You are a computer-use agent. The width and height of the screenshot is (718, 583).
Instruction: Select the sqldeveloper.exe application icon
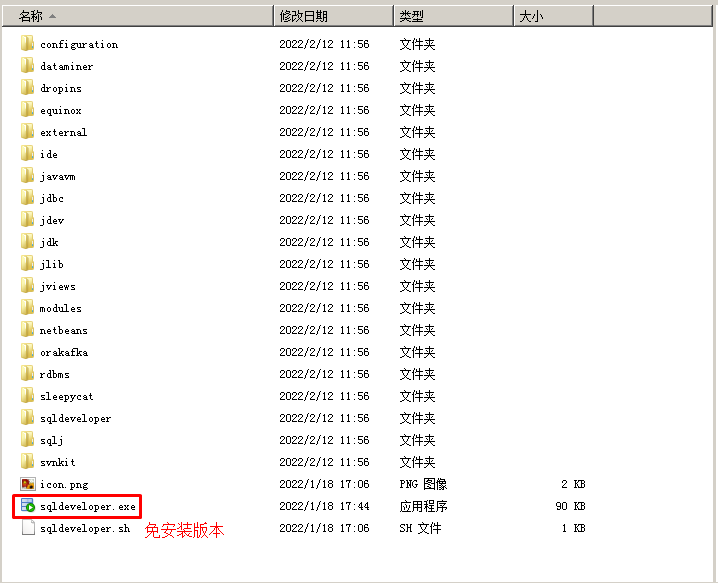(28, 506)
